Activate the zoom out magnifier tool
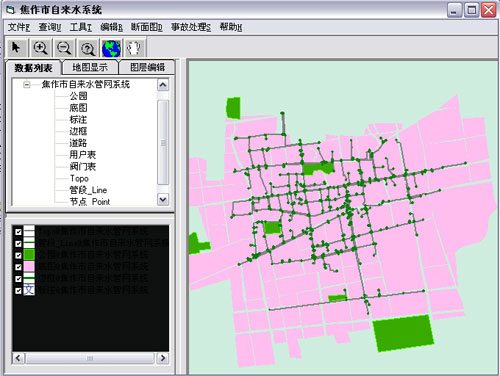The image size is (500, 376). (x=64, y=48)
